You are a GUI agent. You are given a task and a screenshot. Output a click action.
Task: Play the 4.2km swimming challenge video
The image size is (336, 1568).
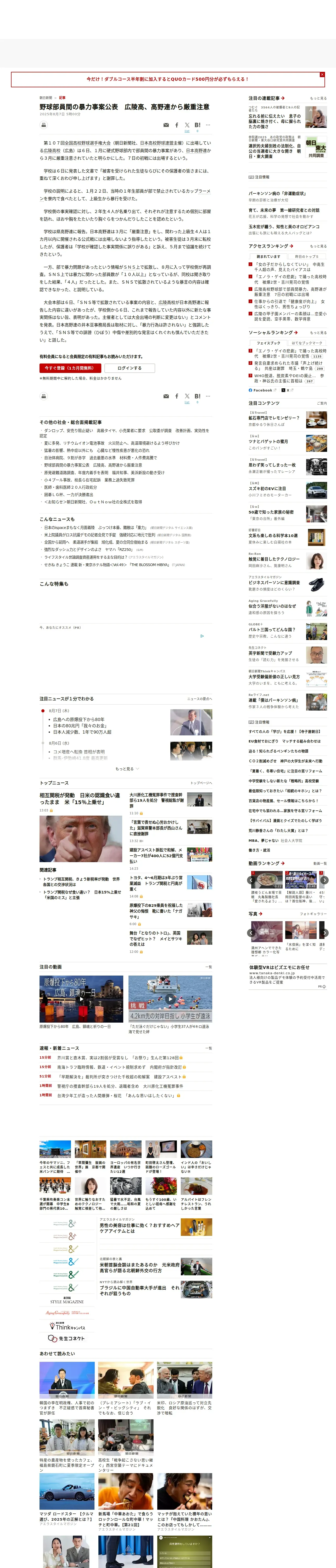click(170, 999)
